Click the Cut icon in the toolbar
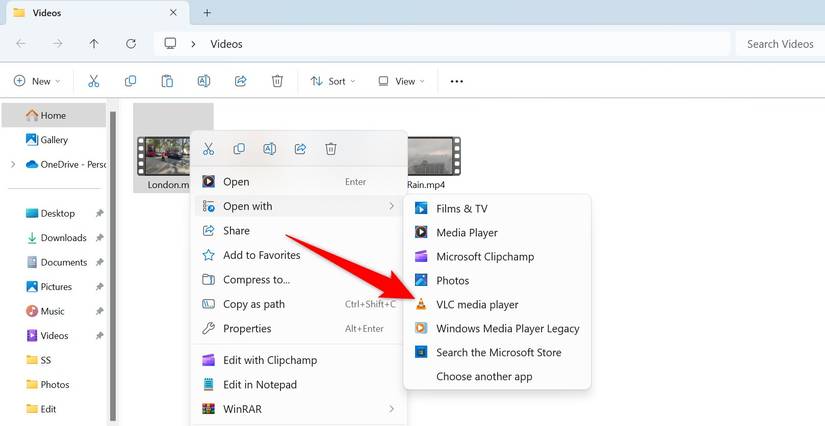This screenshot has width=825, height=426. click(x=94, y=81)
